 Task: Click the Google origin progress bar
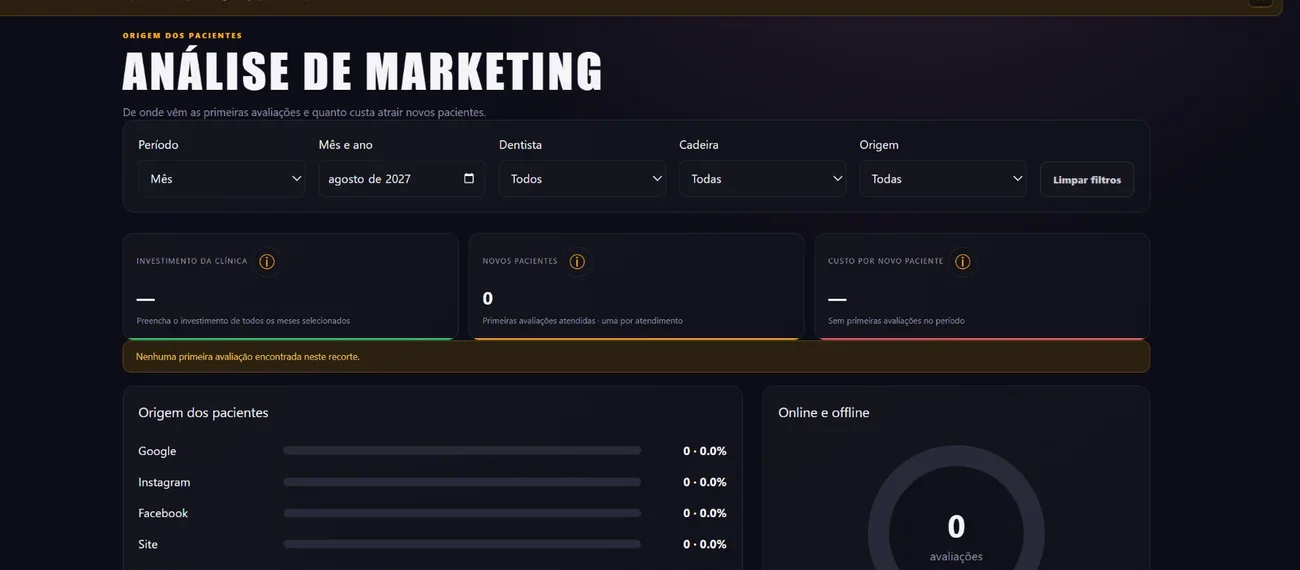click(x=462, y=451)
